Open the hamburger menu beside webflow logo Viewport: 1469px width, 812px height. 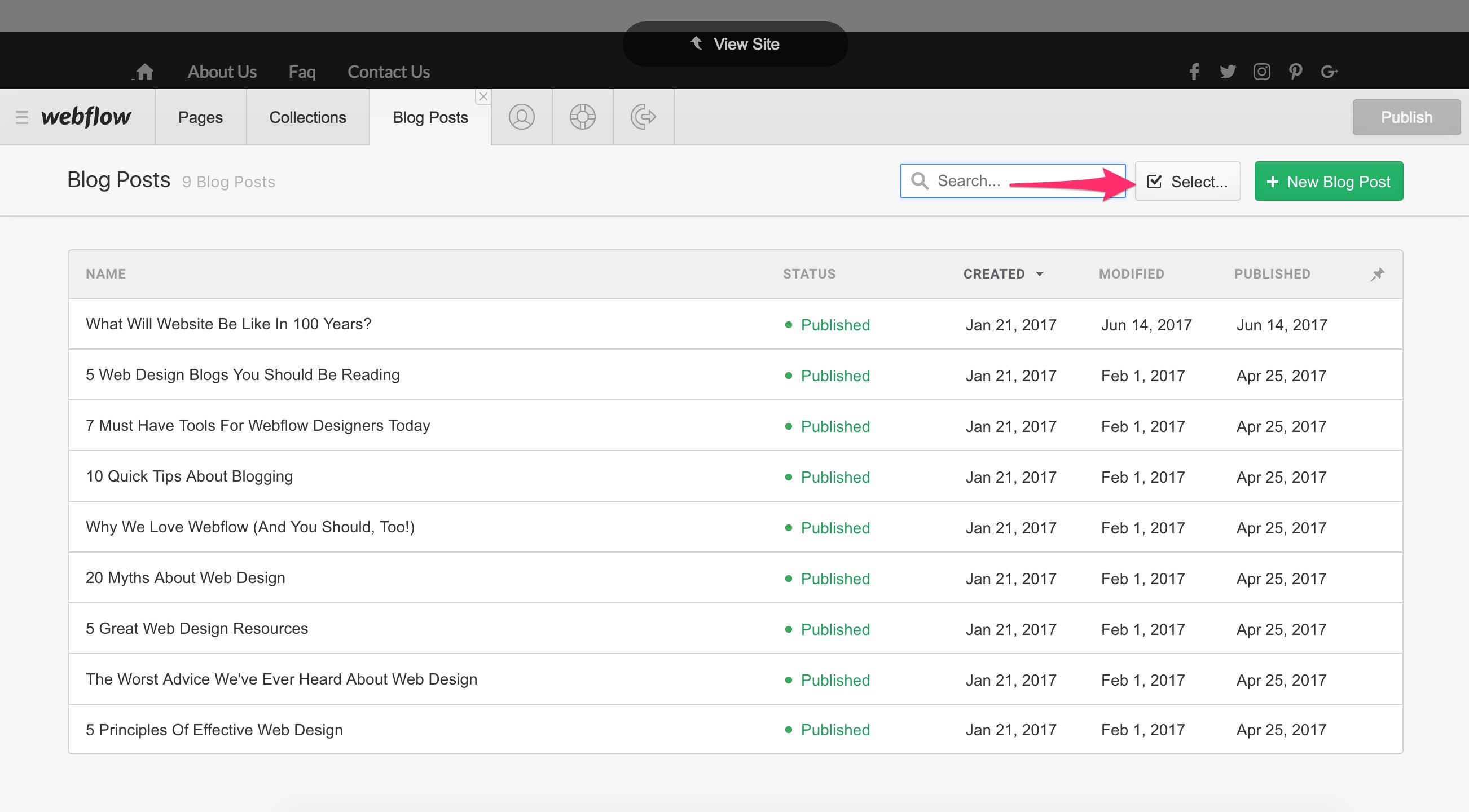[x=21, y=117]
